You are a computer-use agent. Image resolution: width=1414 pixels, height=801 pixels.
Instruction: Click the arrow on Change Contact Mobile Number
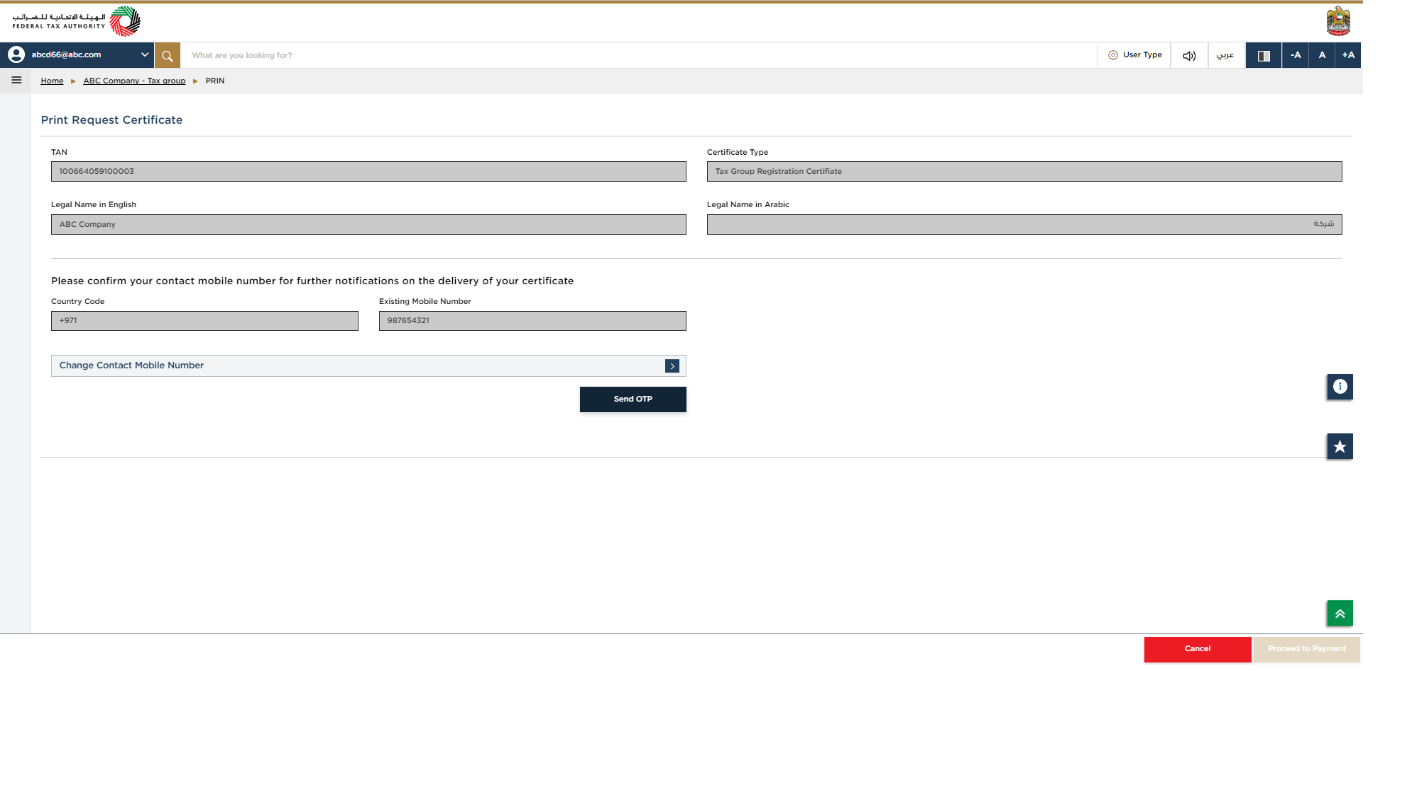[672, 366]
